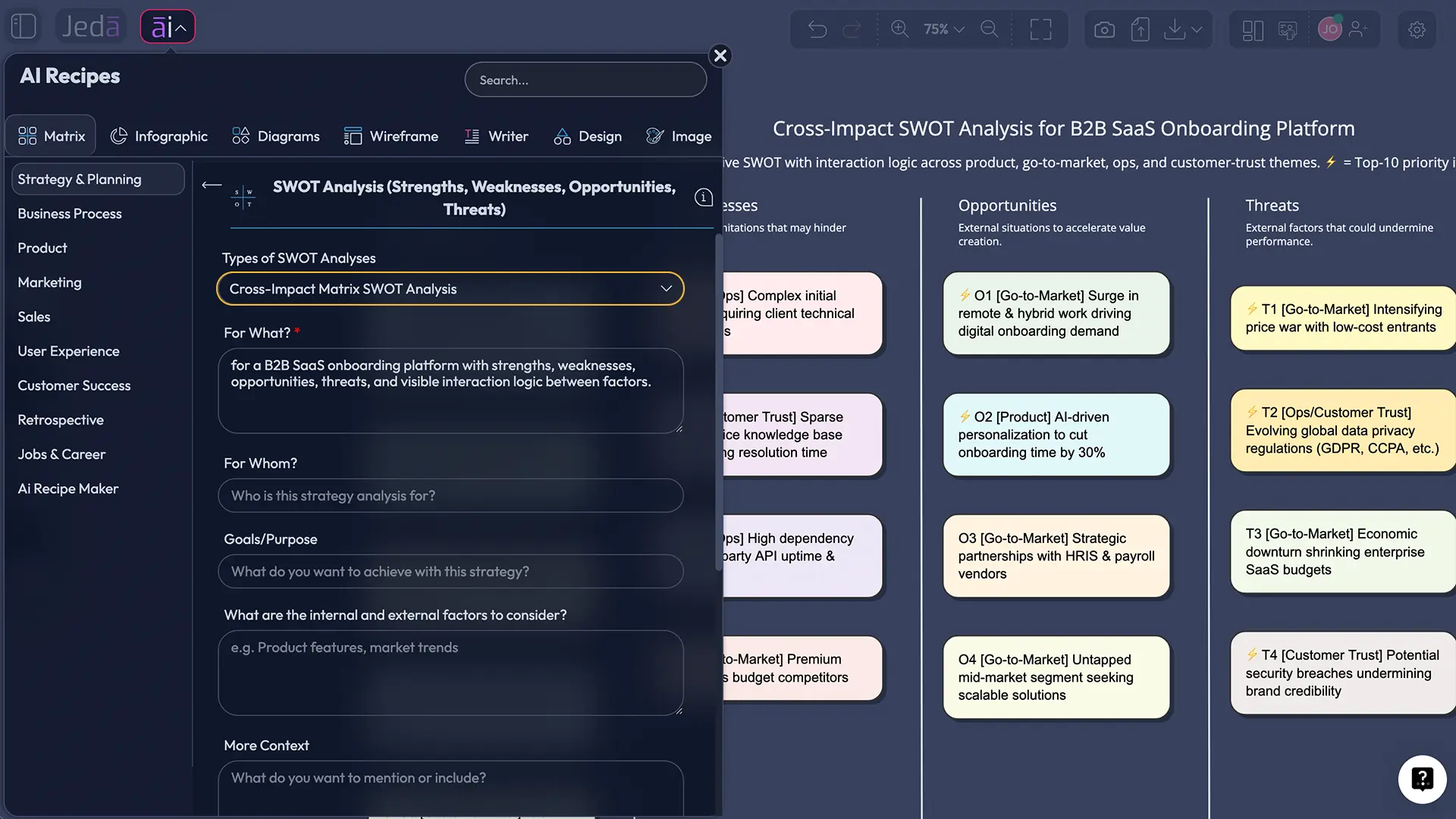Toggle fullscreen fit view

1040,30
